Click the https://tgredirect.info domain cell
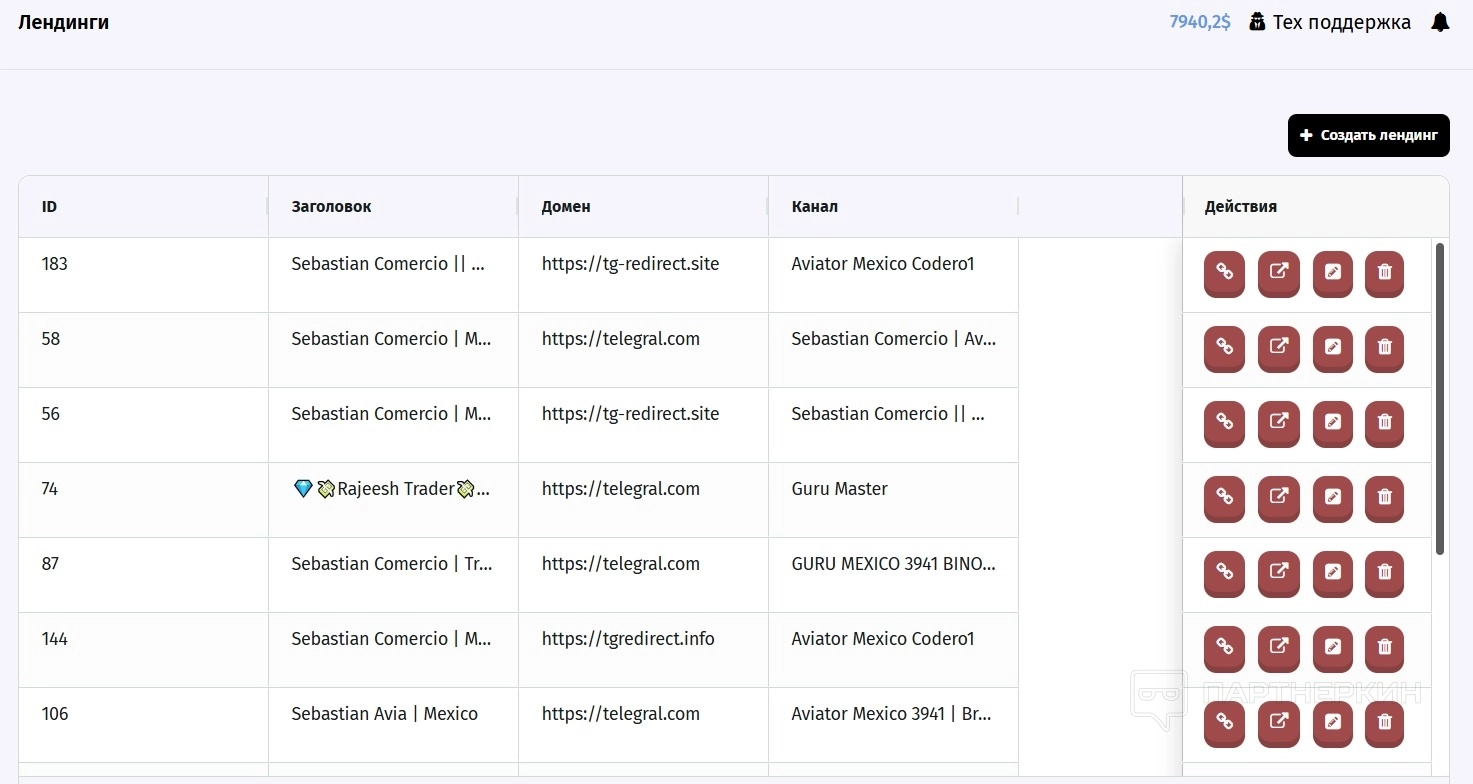The height and width of the screenshot is (784, 1473). pos(628,639)
